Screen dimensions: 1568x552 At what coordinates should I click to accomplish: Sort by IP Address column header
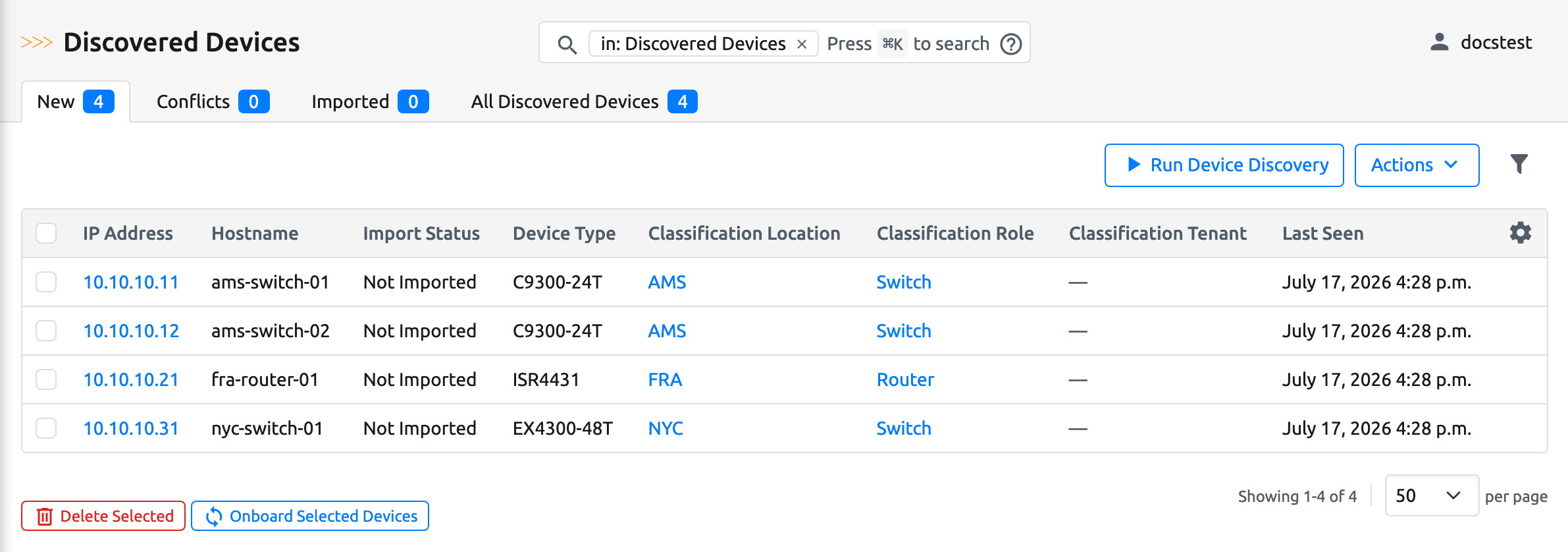pyautogui.click(x=128, y=234)
